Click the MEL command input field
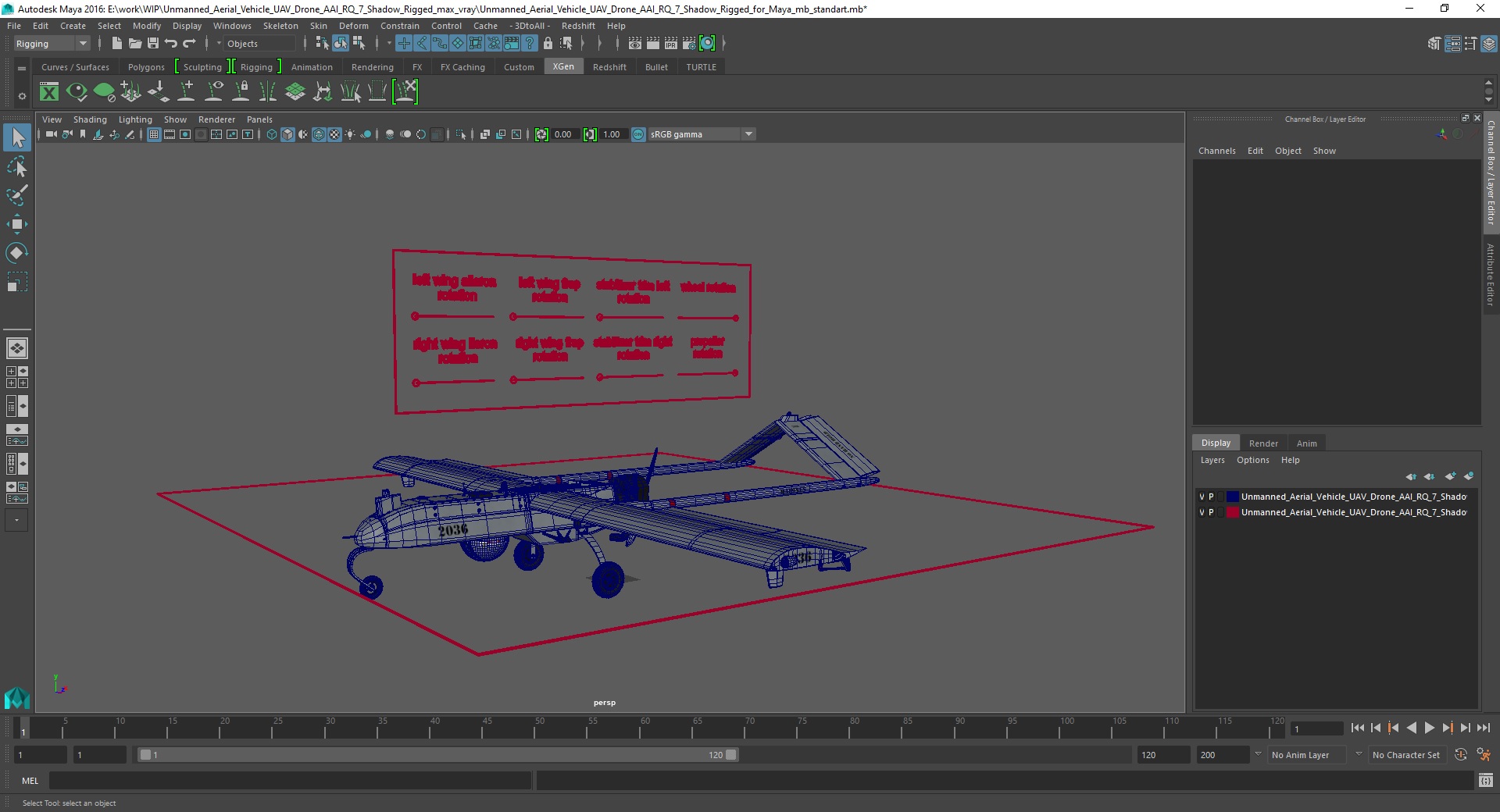 coord(290,780)
